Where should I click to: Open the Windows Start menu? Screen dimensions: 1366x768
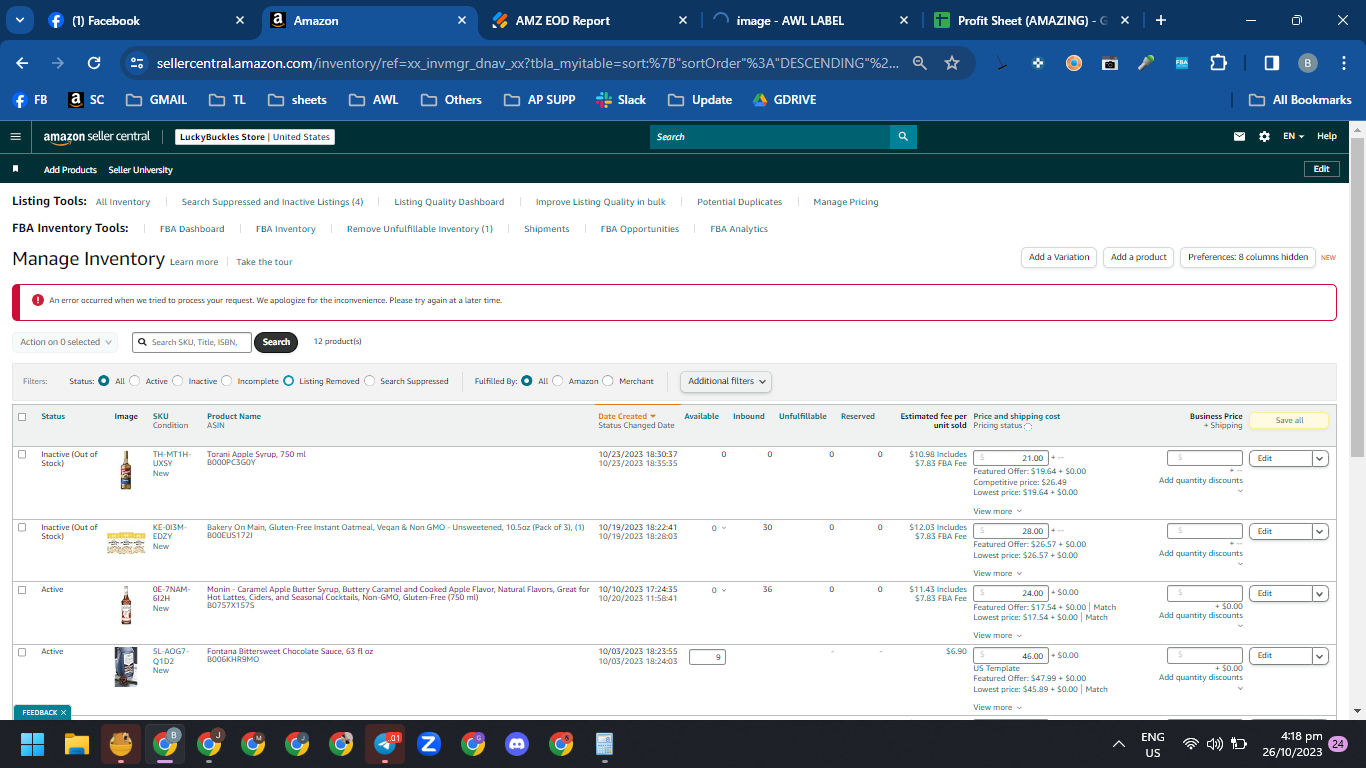pos(33,744)
